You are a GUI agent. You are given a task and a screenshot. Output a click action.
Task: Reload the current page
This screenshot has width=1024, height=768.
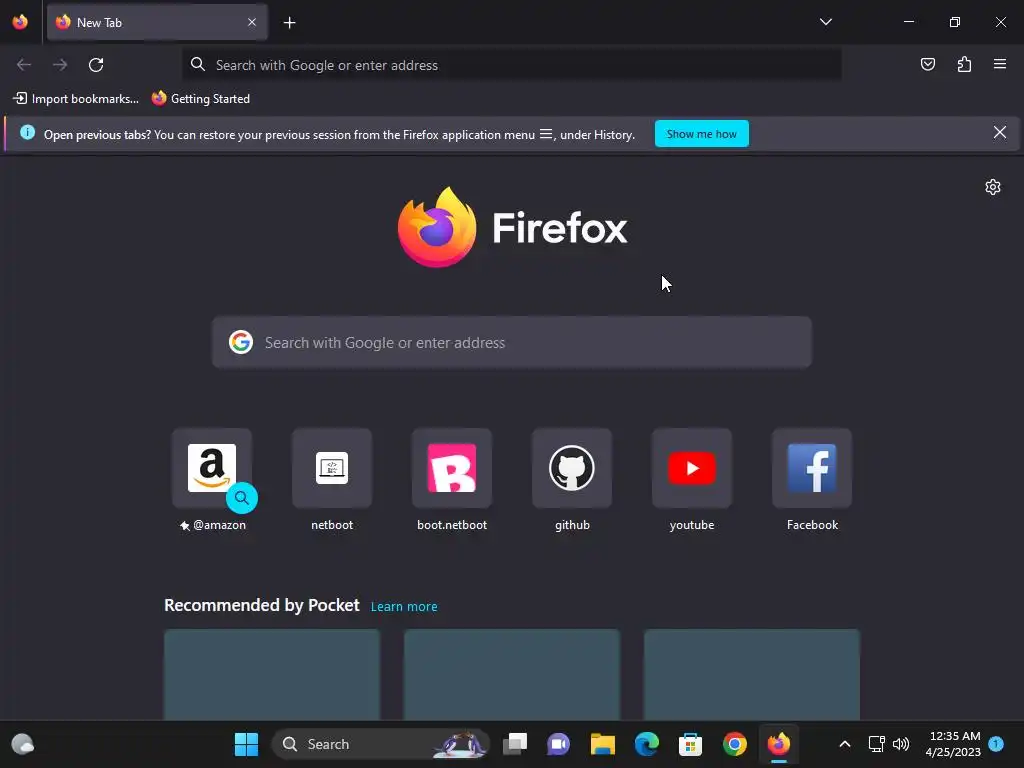point(96,65)
